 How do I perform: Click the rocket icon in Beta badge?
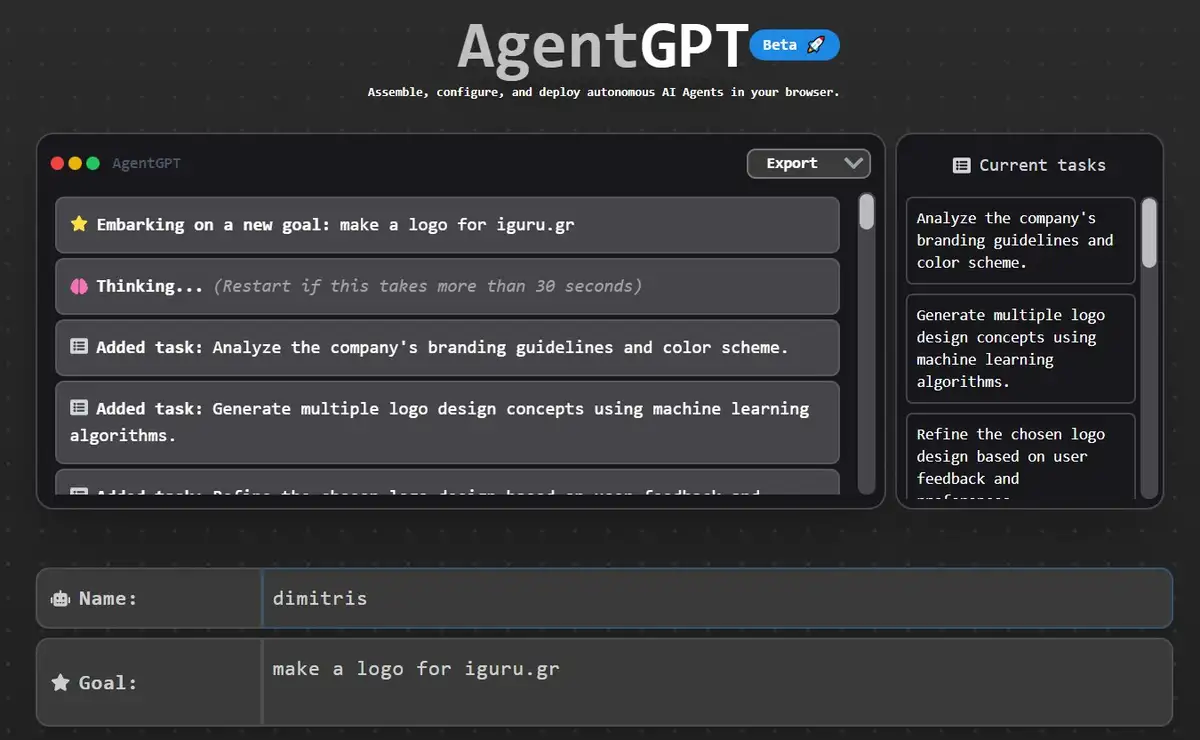(x=816, y=45)
